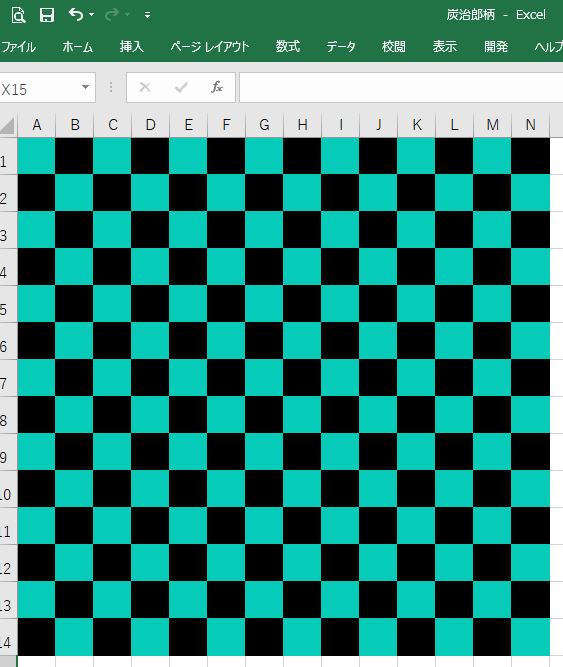Click the Save floppy disk icon
Image resolution: width=563 pixels, height=667 pixels.
tap(47, 15)
